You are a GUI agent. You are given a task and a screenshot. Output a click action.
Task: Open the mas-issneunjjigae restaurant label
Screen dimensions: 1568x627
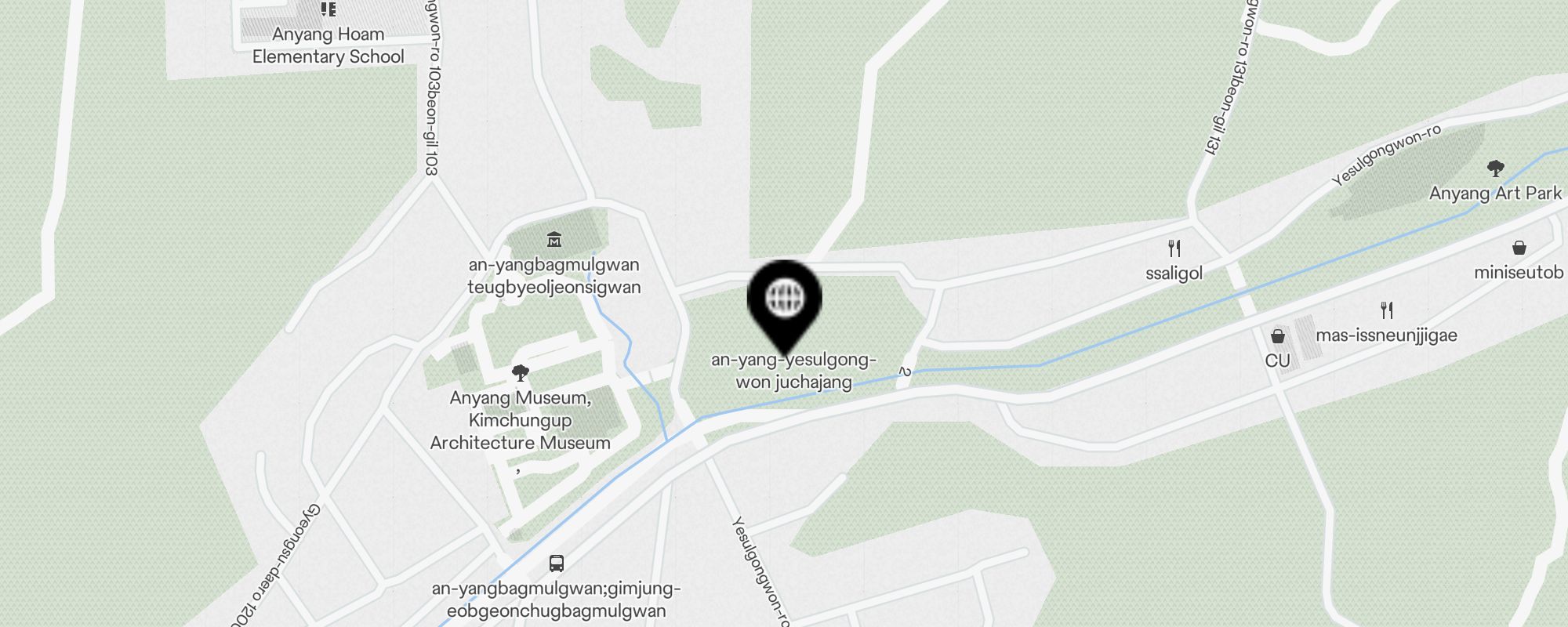click(x=1386, y=335)
